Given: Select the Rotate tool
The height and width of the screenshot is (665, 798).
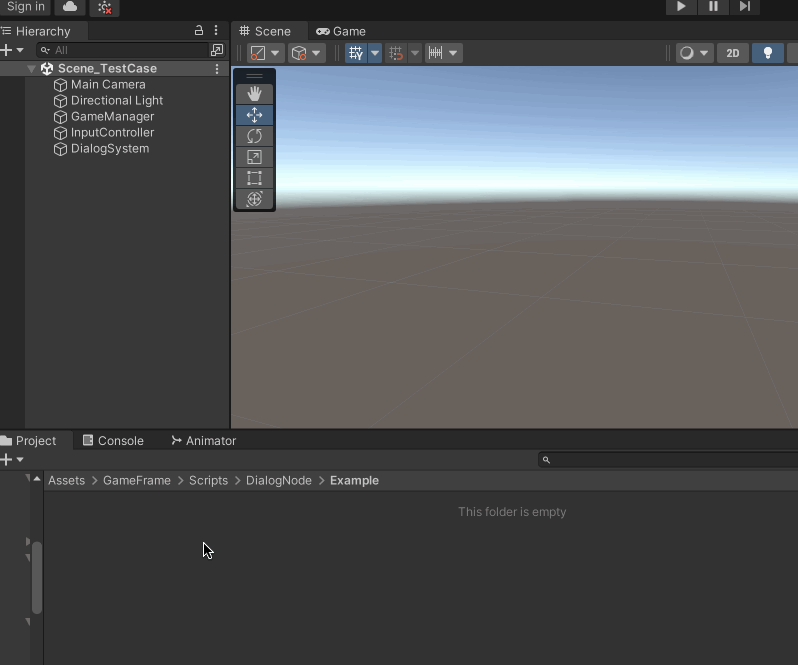Looking at the screenshot, I should (x=254, y=136).
